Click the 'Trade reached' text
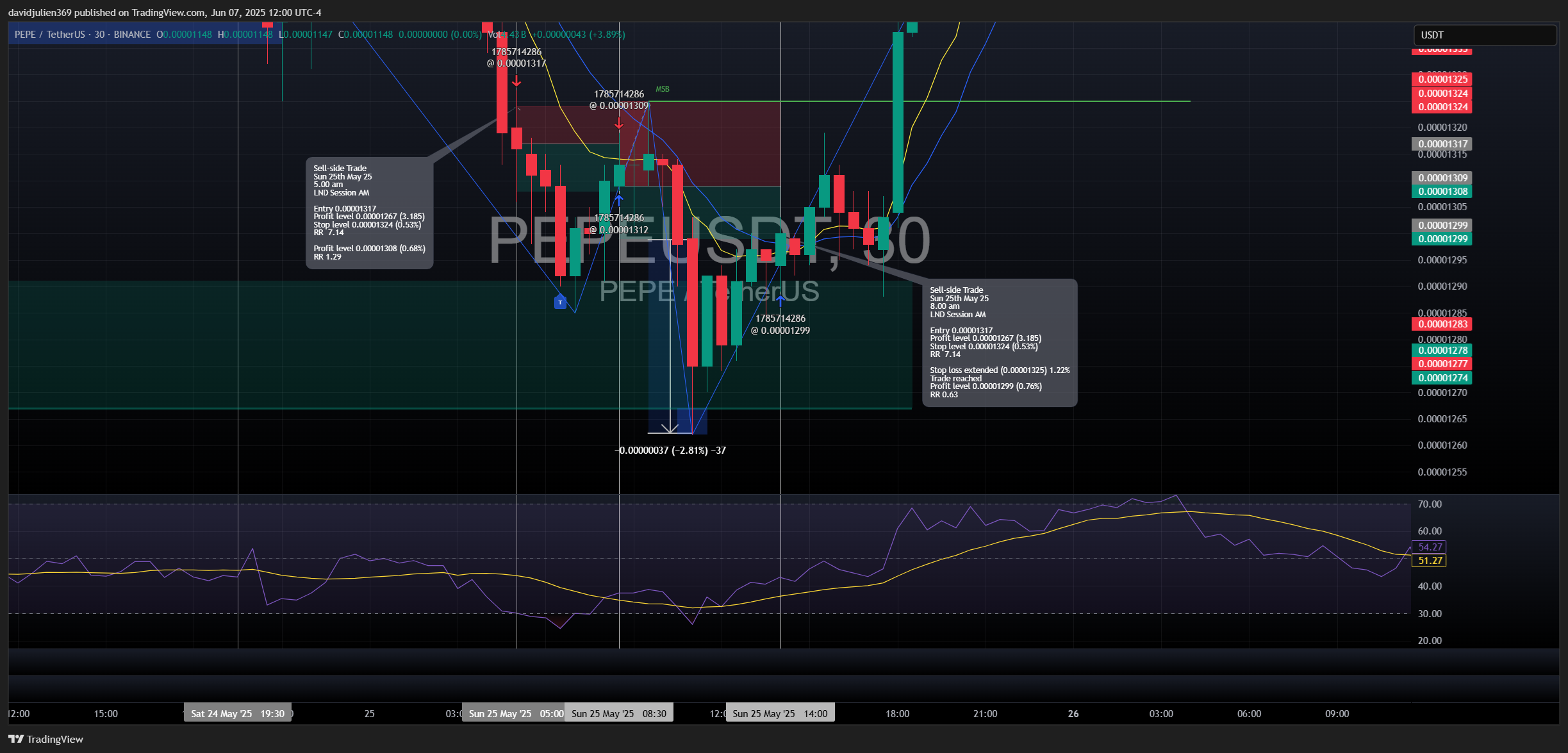 pyautogui.click(x=955, y=379)
